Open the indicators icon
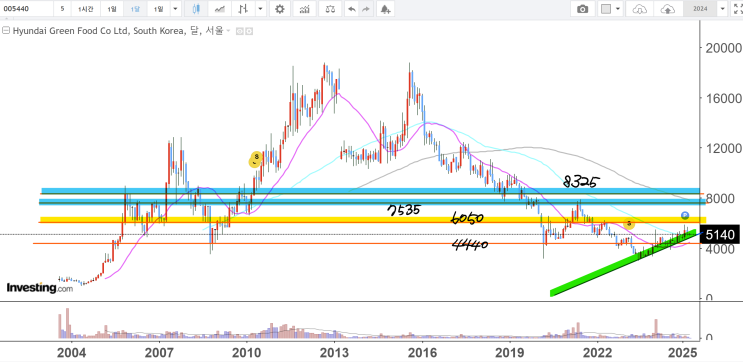 point(305,9)
